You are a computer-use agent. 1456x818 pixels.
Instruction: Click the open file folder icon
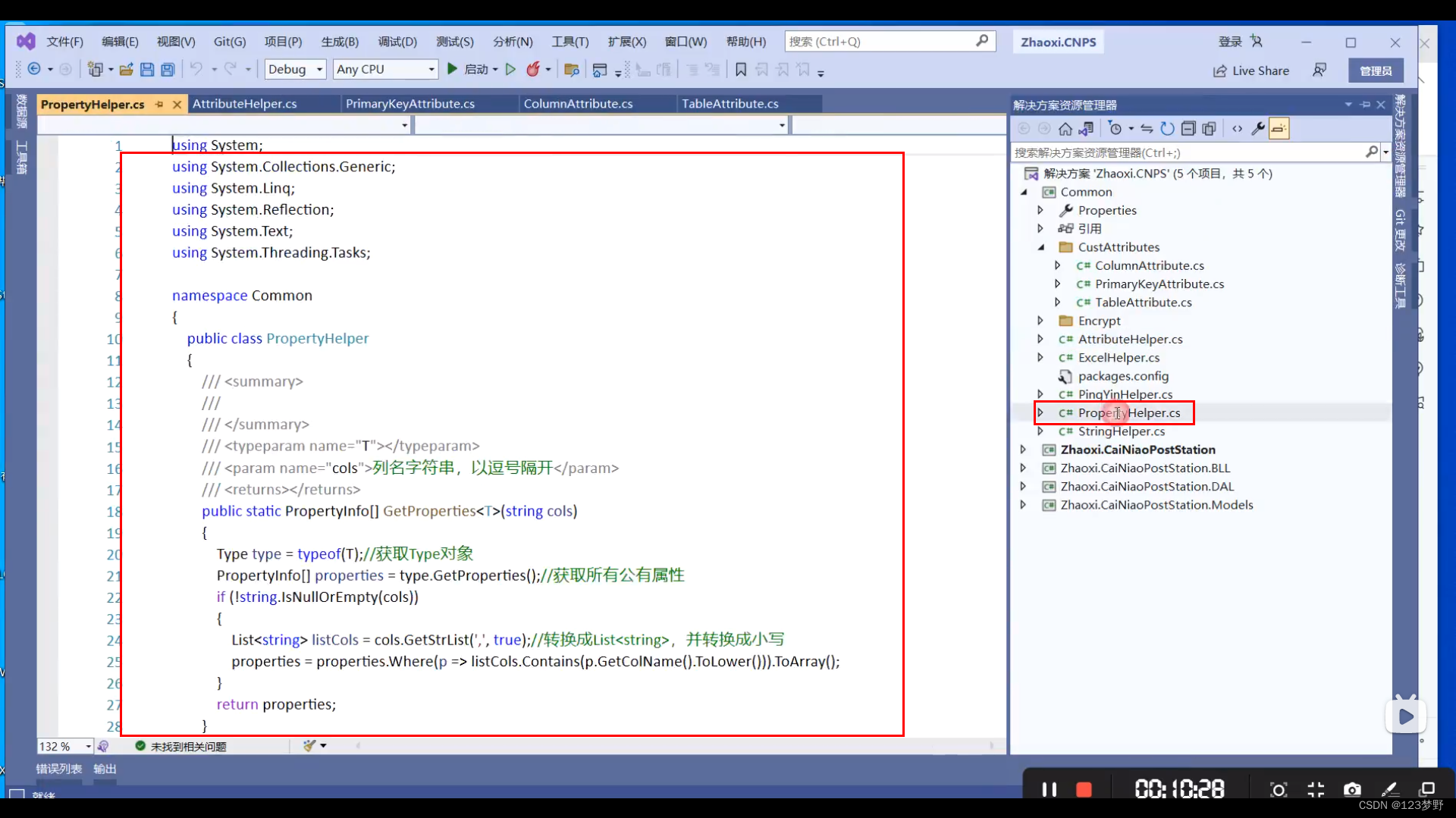tap(126, 70)
